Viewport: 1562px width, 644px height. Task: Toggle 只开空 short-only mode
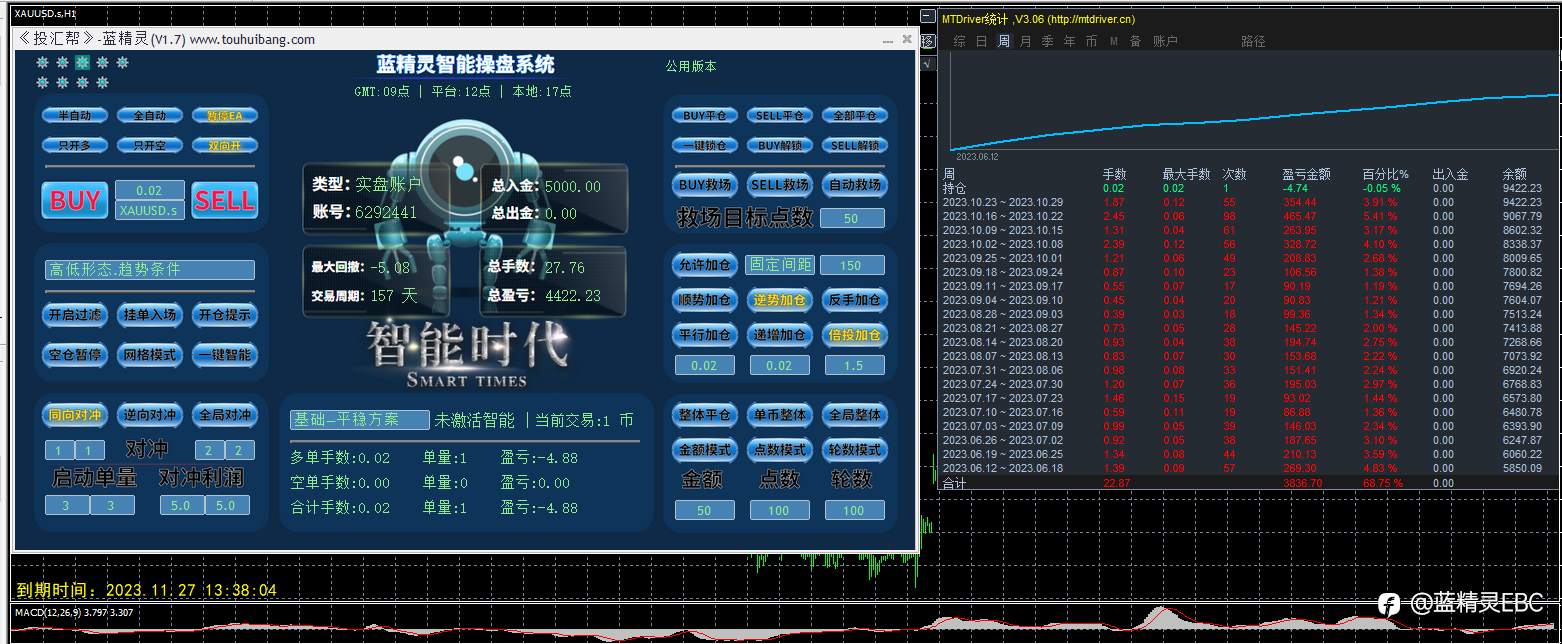(x=150, y=145)
